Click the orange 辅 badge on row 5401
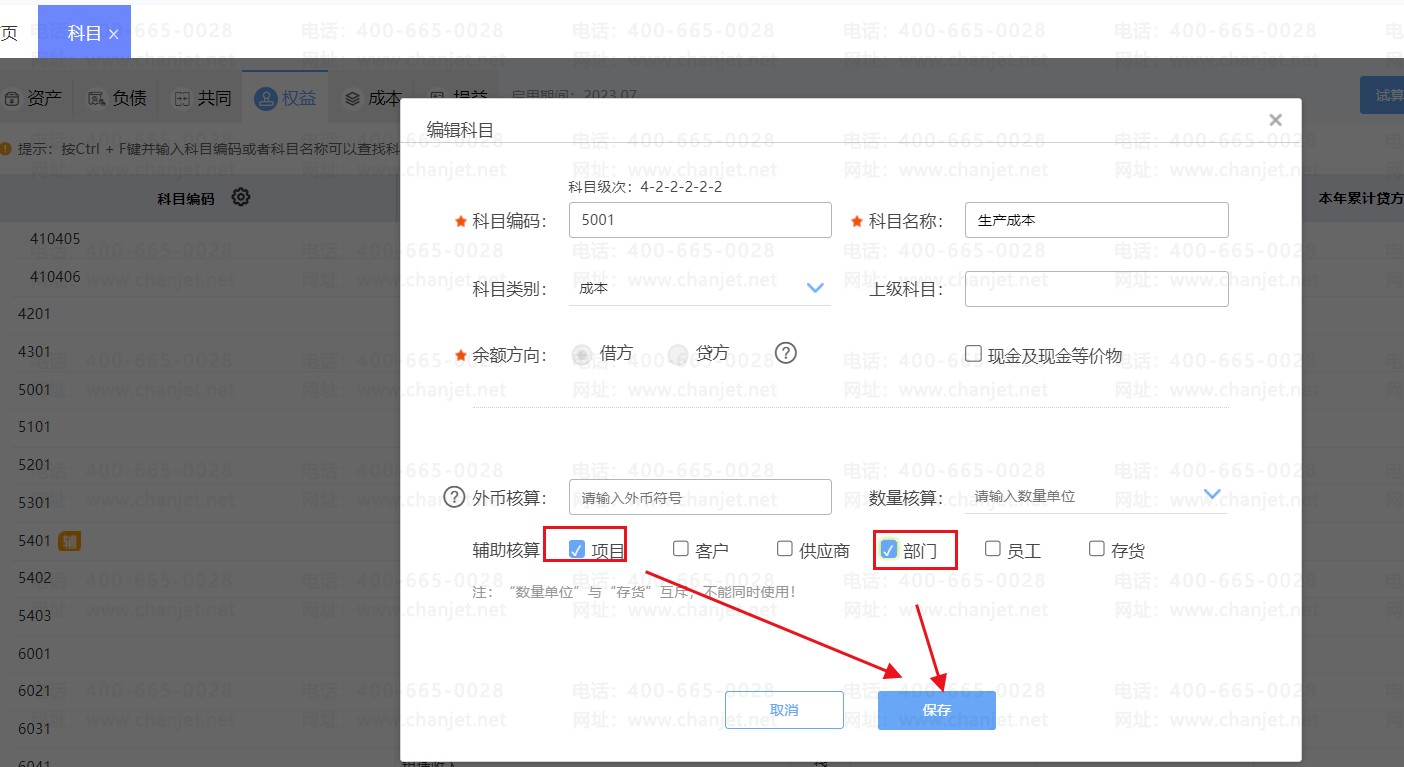 click(x=69, y=541)
